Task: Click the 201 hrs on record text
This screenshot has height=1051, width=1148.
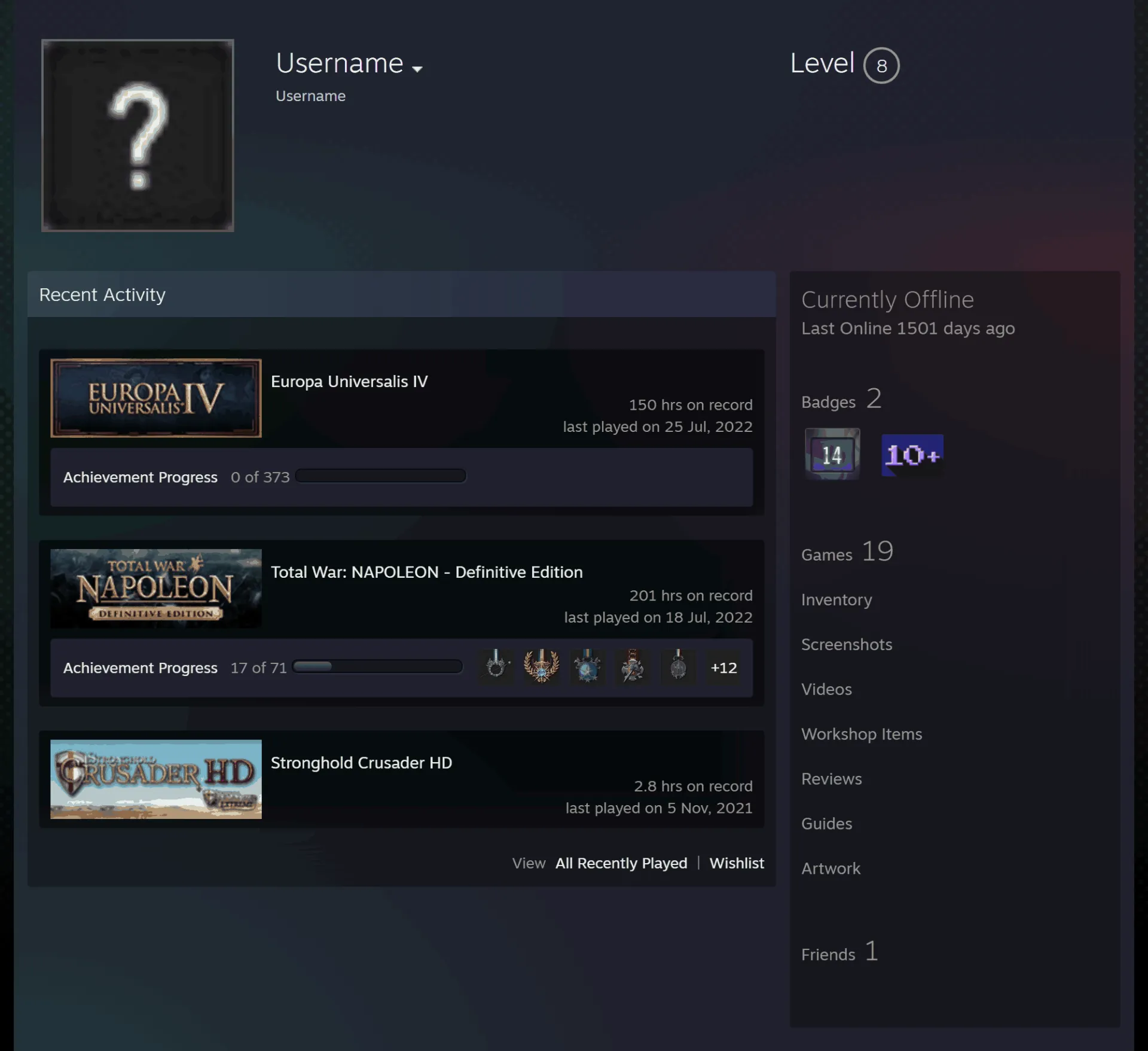Action: tap(691, 596)
